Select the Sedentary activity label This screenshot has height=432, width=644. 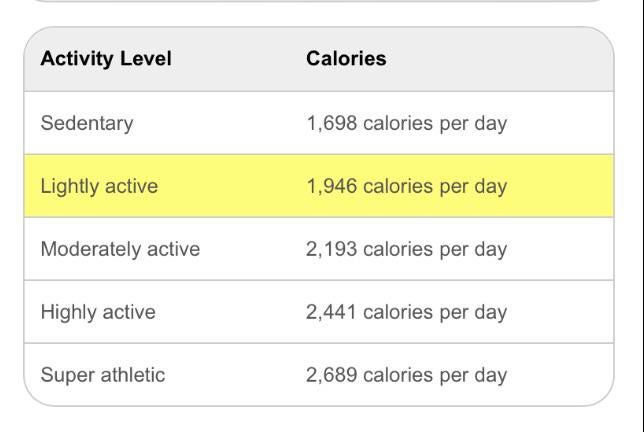[87, 124]
